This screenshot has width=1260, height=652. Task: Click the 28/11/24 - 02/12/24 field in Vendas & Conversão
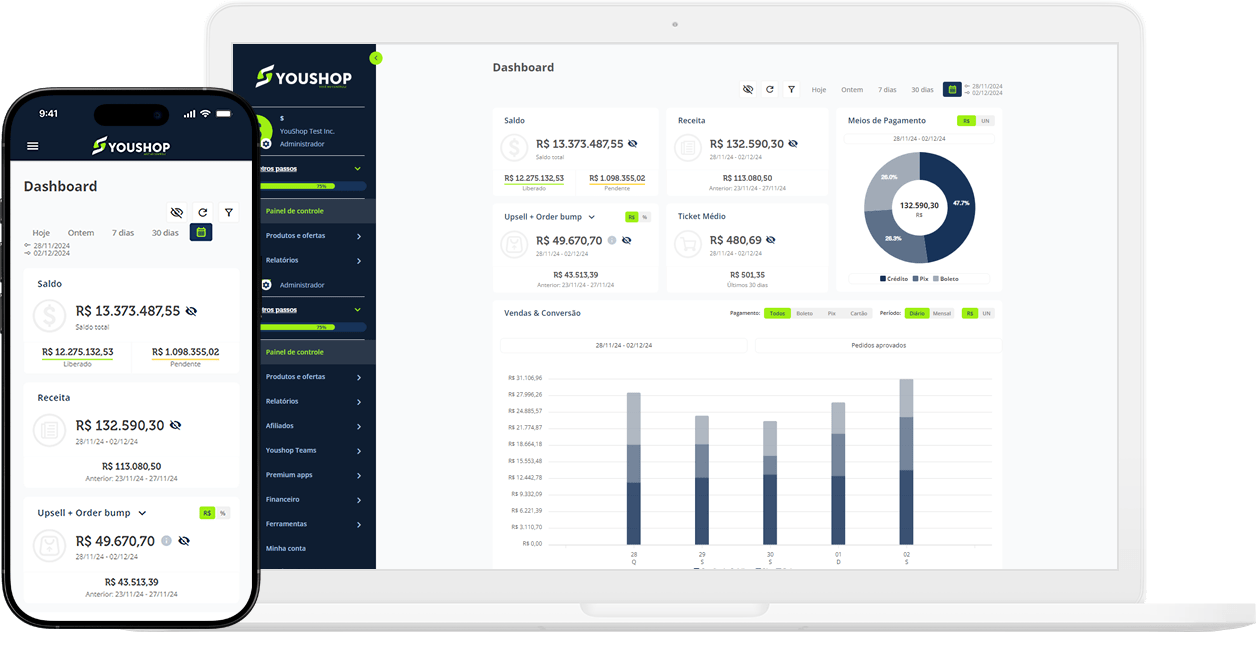click(624, 345)
